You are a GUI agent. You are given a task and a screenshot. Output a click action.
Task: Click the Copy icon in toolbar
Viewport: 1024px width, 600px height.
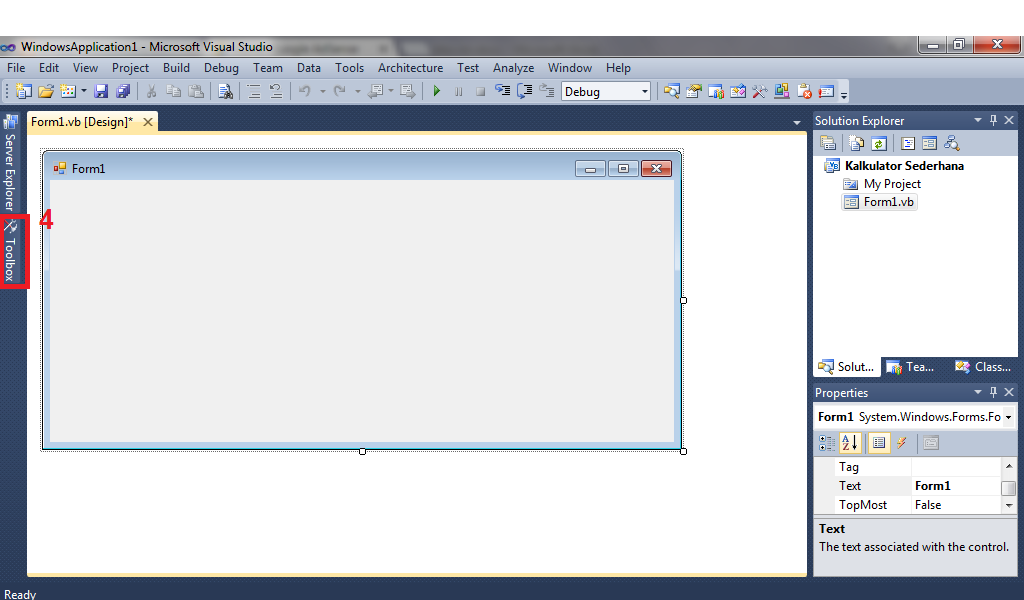(x=173, y=91)
